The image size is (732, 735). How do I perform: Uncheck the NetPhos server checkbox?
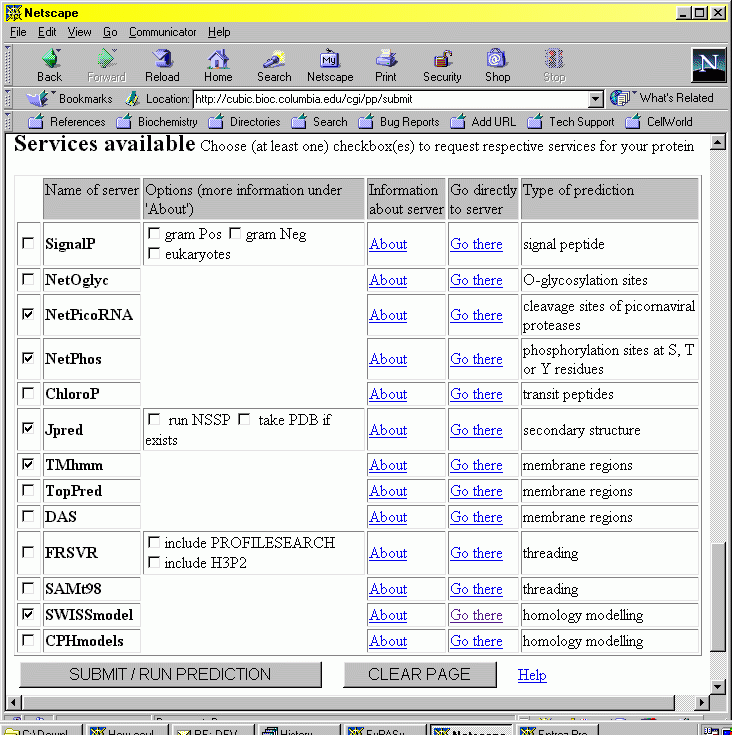[x=28, y=358]
